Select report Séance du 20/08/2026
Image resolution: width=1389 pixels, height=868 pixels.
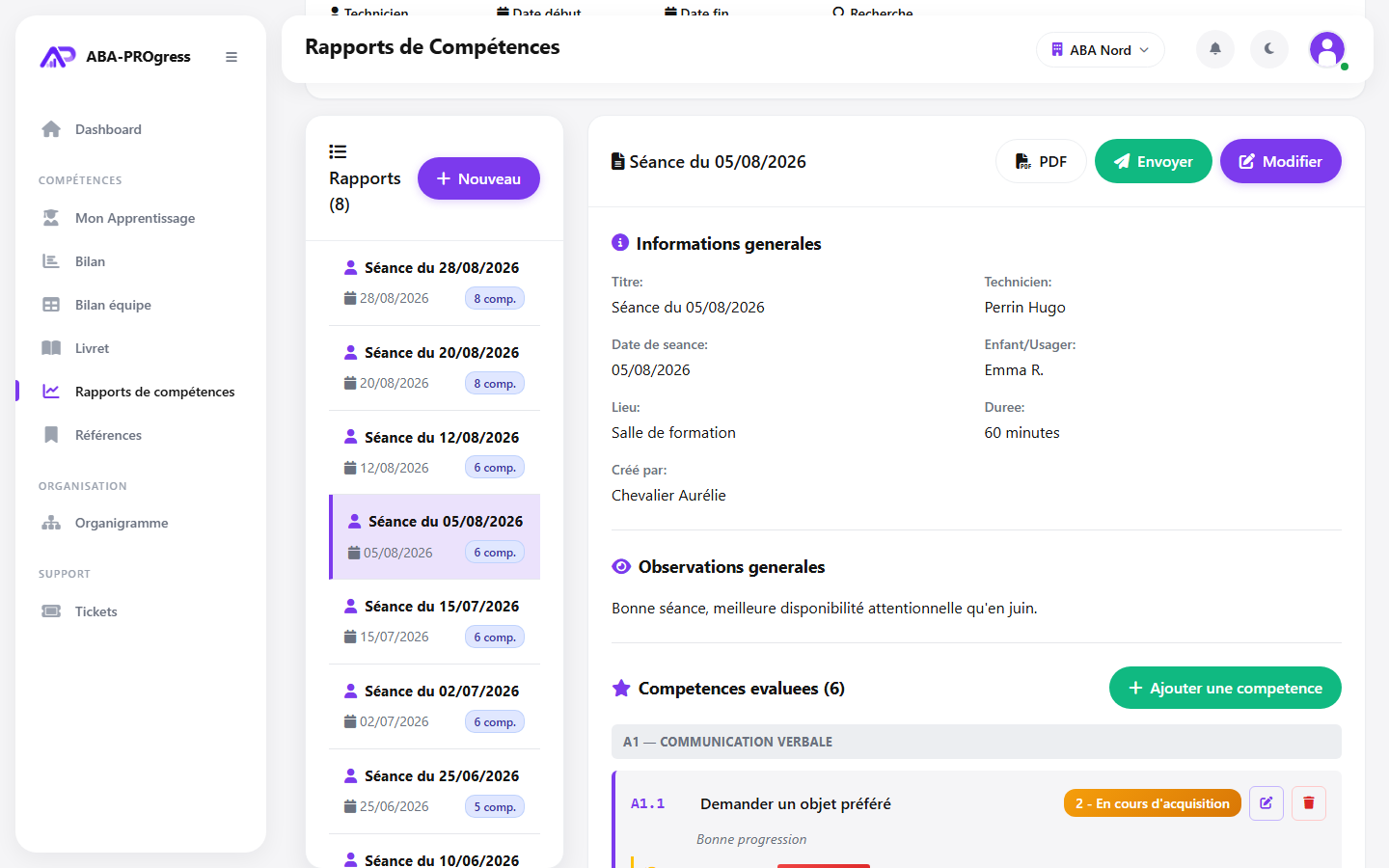pyautogui.click(x=434, y=368)
